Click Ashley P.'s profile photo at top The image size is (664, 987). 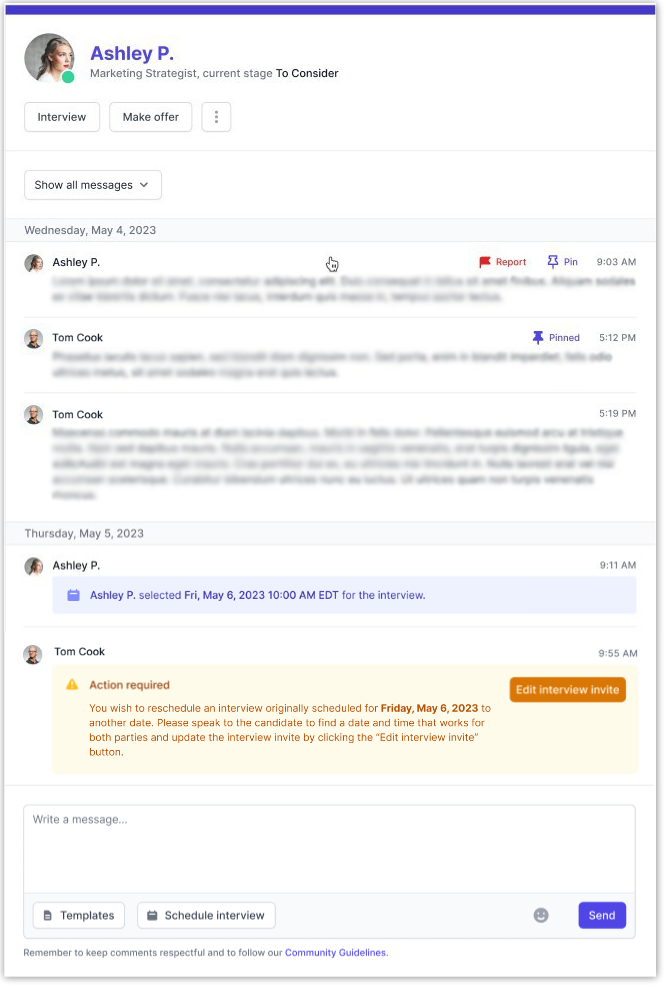click(49, 58)
